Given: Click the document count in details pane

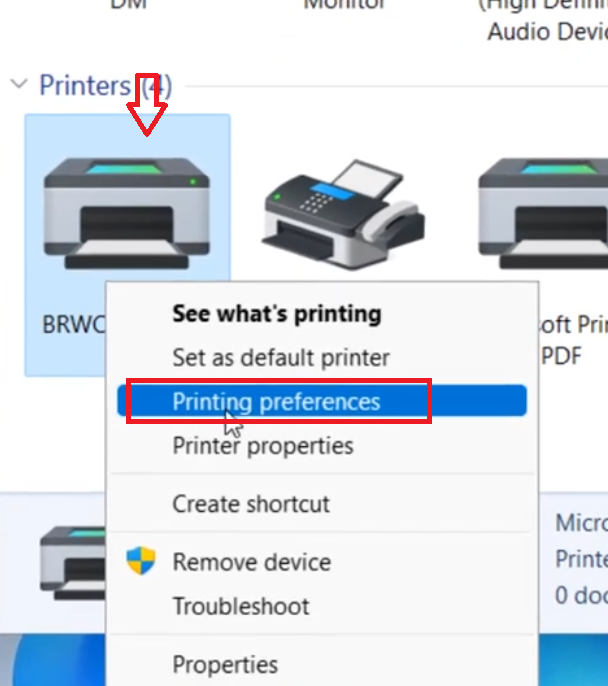Looking at the screenshot, I should [580, 596].
